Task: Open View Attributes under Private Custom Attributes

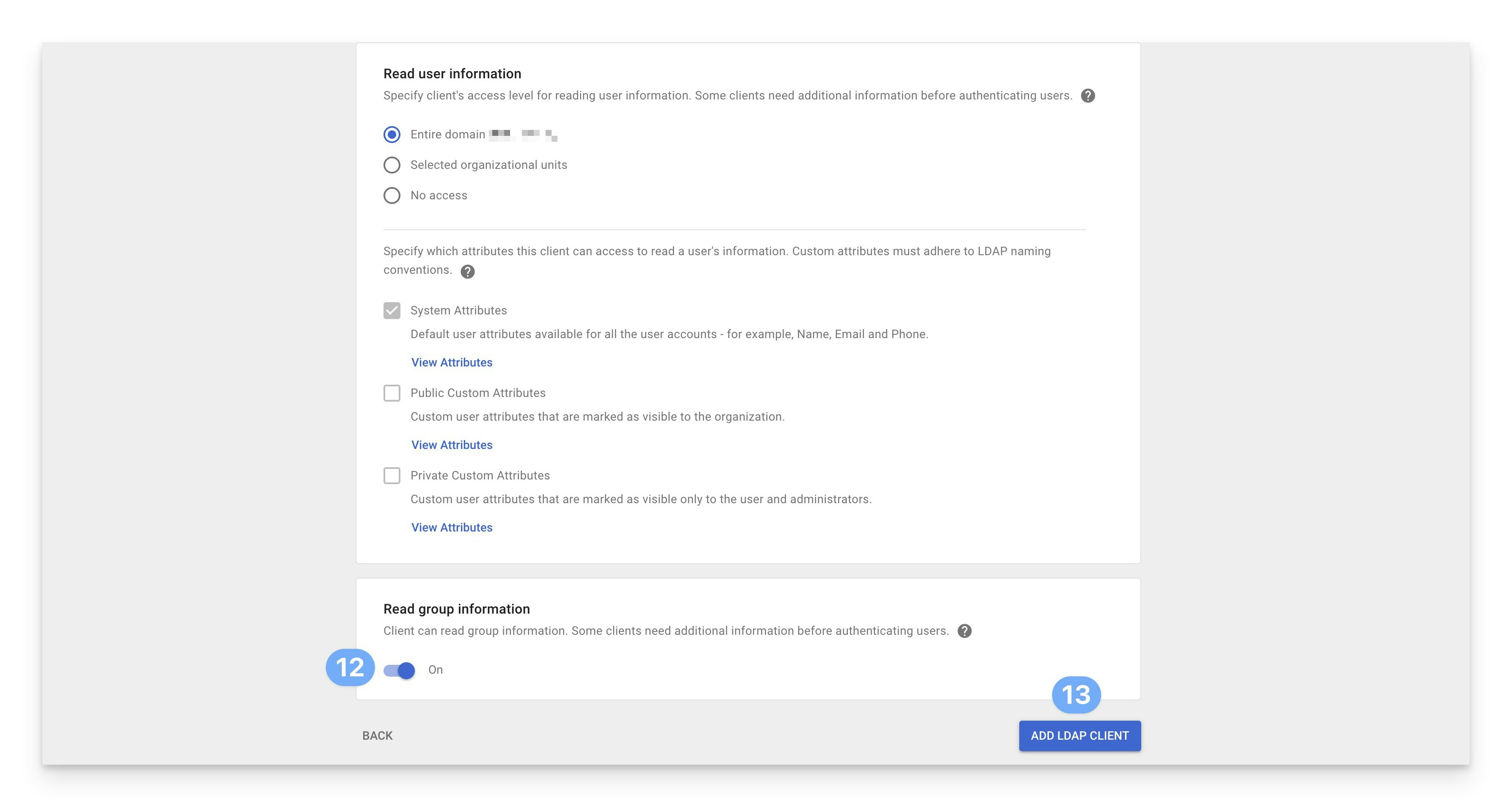Action: pos(451,528)
